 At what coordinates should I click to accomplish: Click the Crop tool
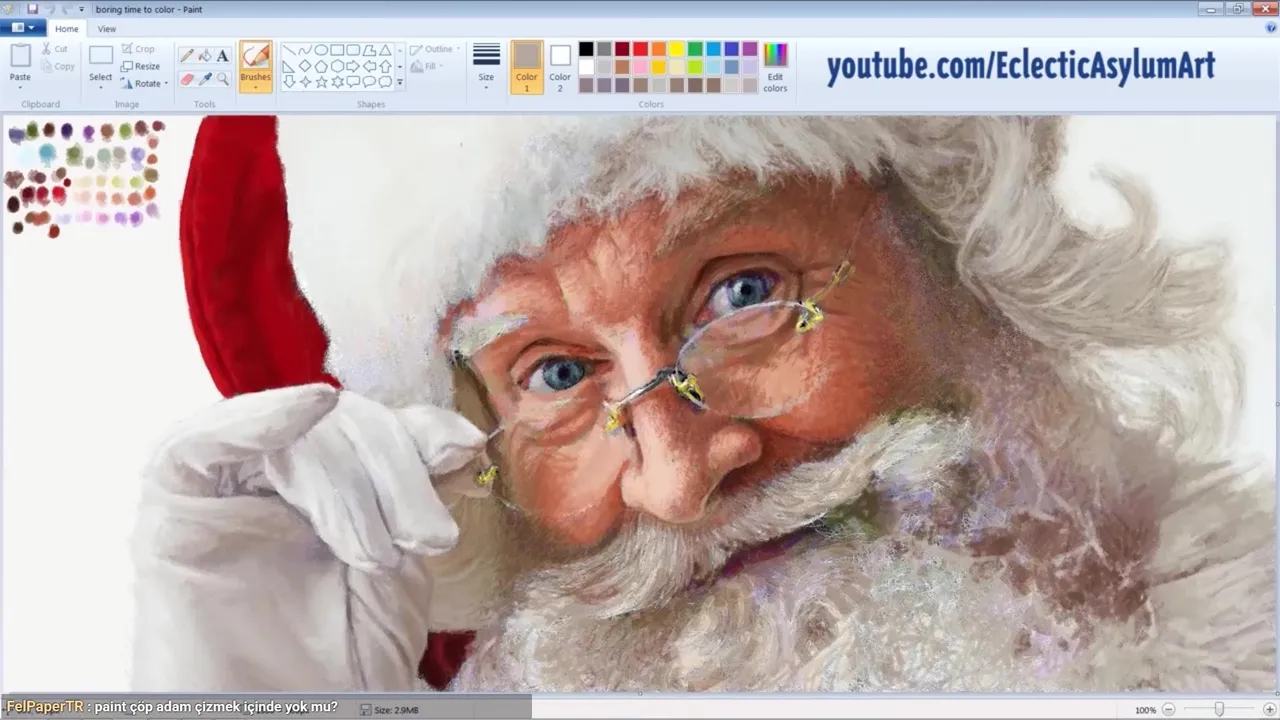click(x=139, y=49)
